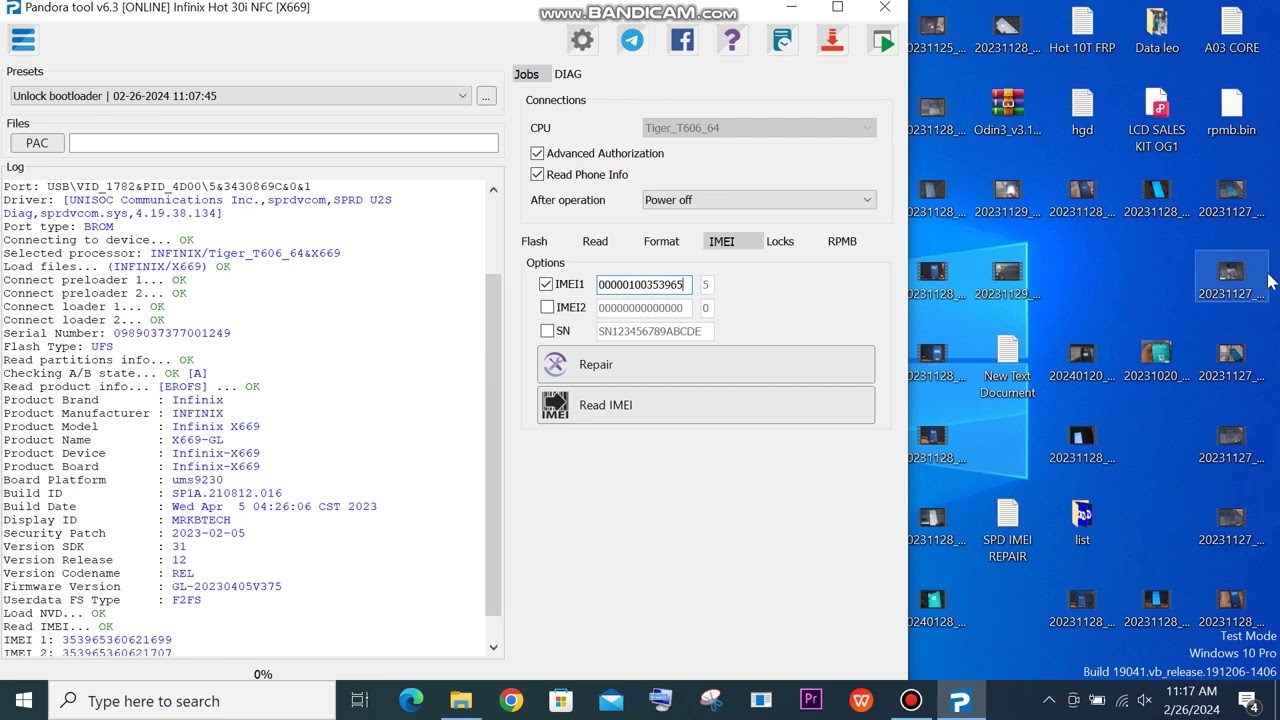
Task: Open the taskbar clock and date
Action: coord(1193,700)
